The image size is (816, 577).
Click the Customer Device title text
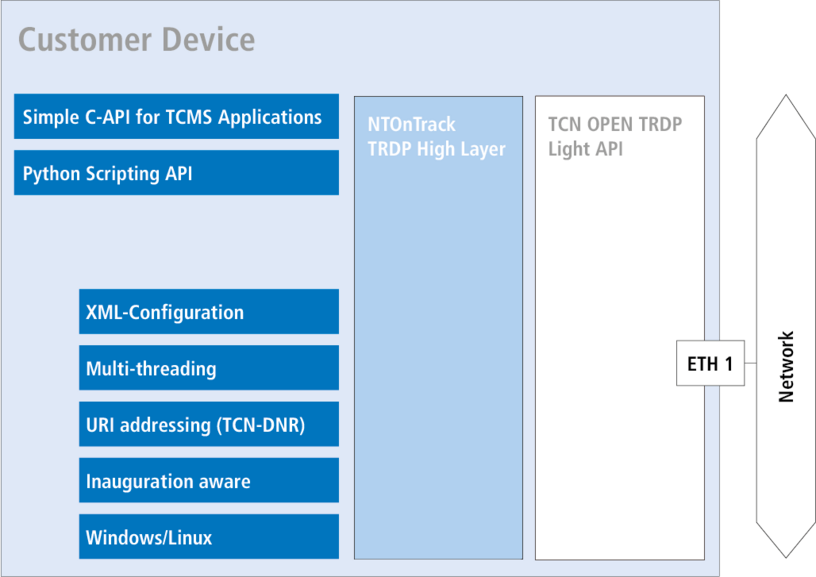click(137, 40)
